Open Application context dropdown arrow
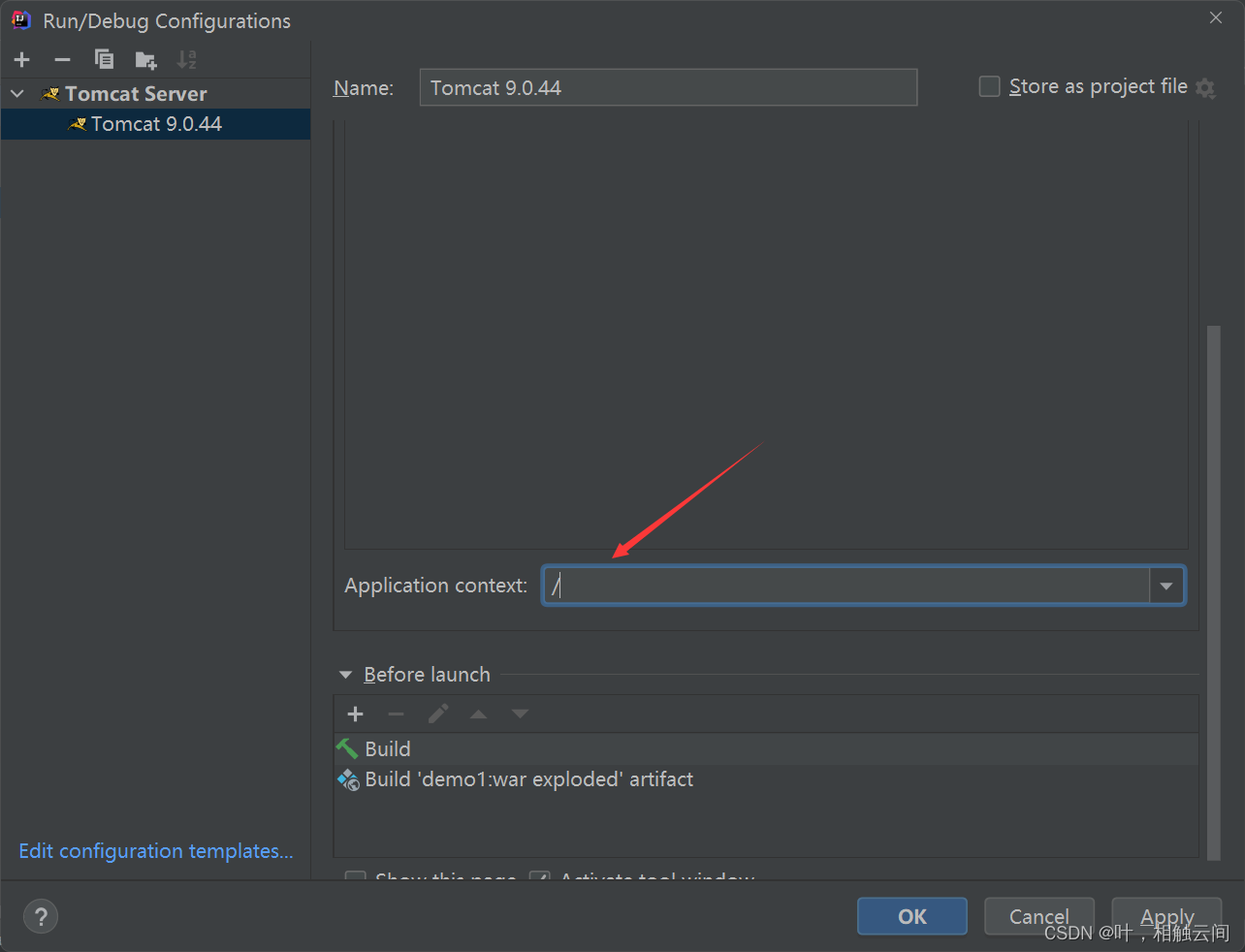1245x952 pixels. (x=1166, y=586)
